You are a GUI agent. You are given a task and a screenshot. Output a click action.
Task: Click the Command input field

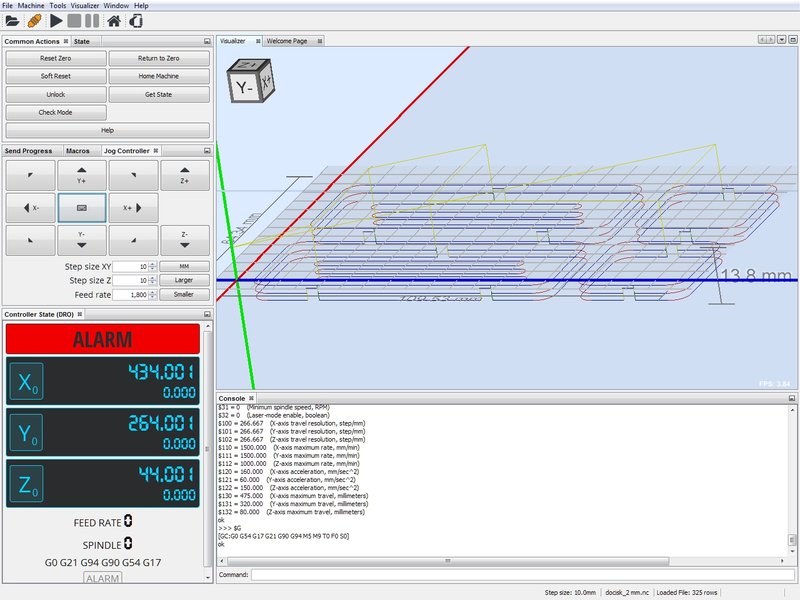click(x=522, y=574)
